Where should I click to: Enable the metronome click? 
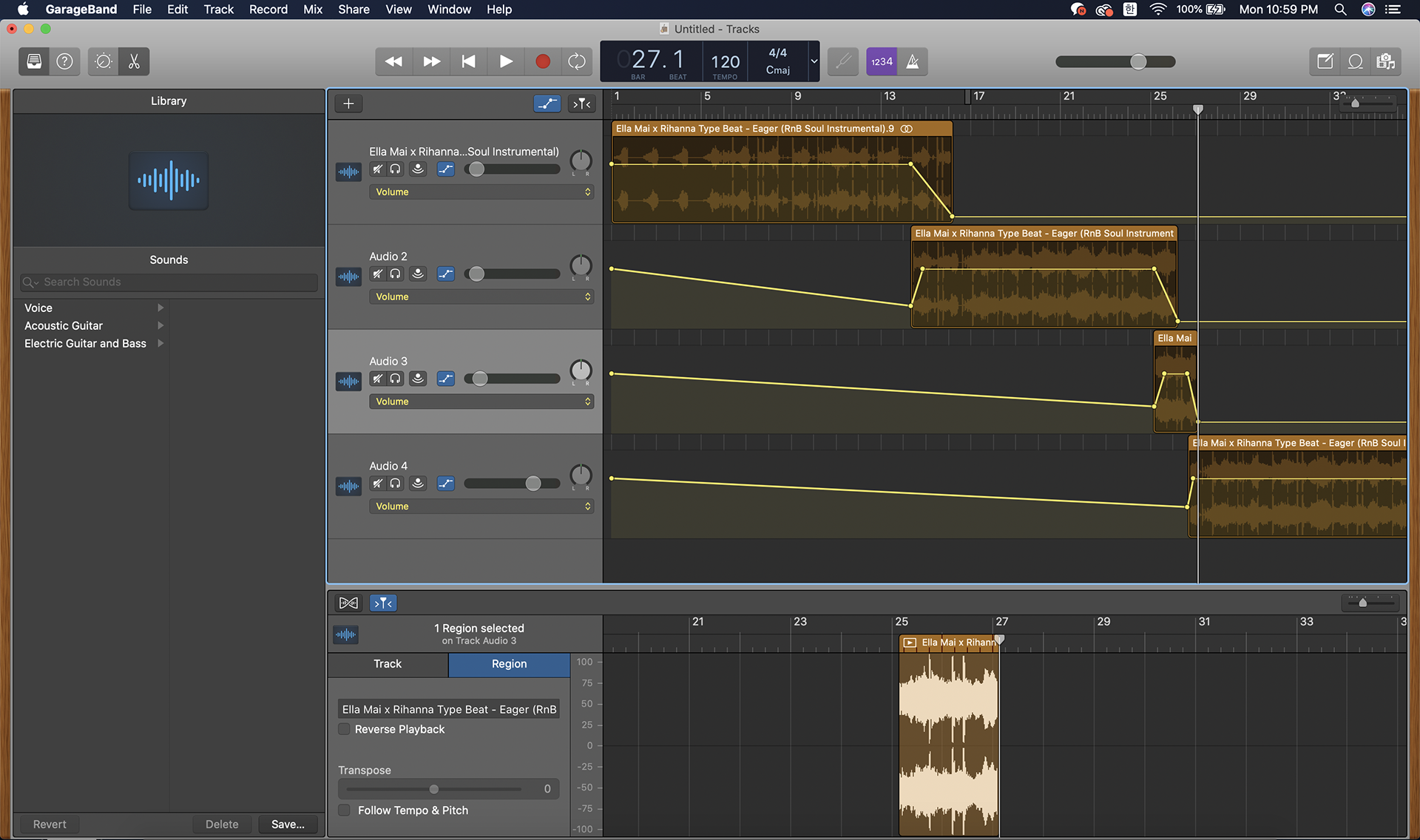913,61
